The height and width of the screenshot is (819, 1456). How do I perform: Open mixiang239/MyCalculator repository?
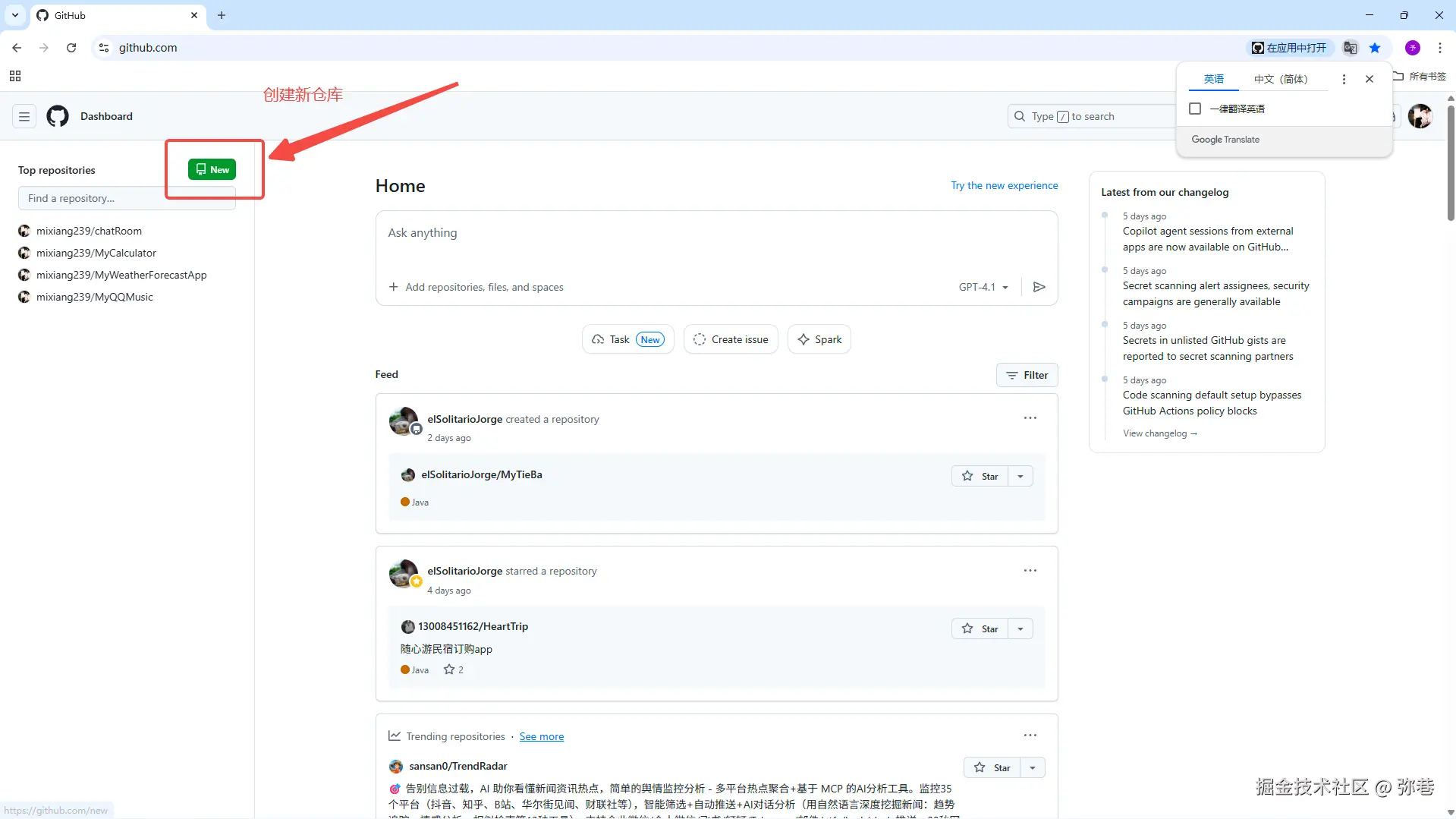[x=96, y=253]
